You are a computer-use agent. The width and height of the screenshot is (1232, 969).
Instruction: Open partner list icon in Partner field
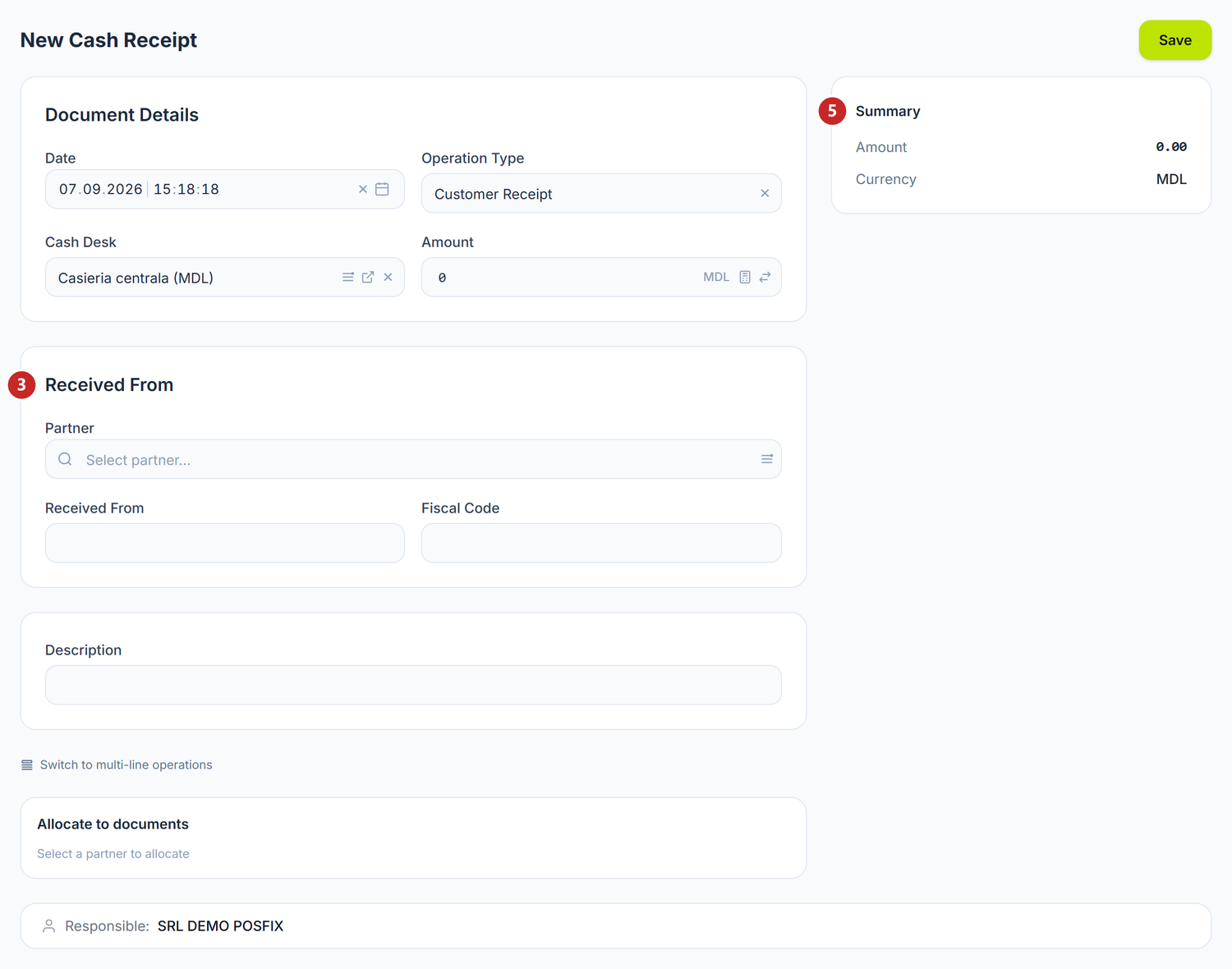pos(767,459)
